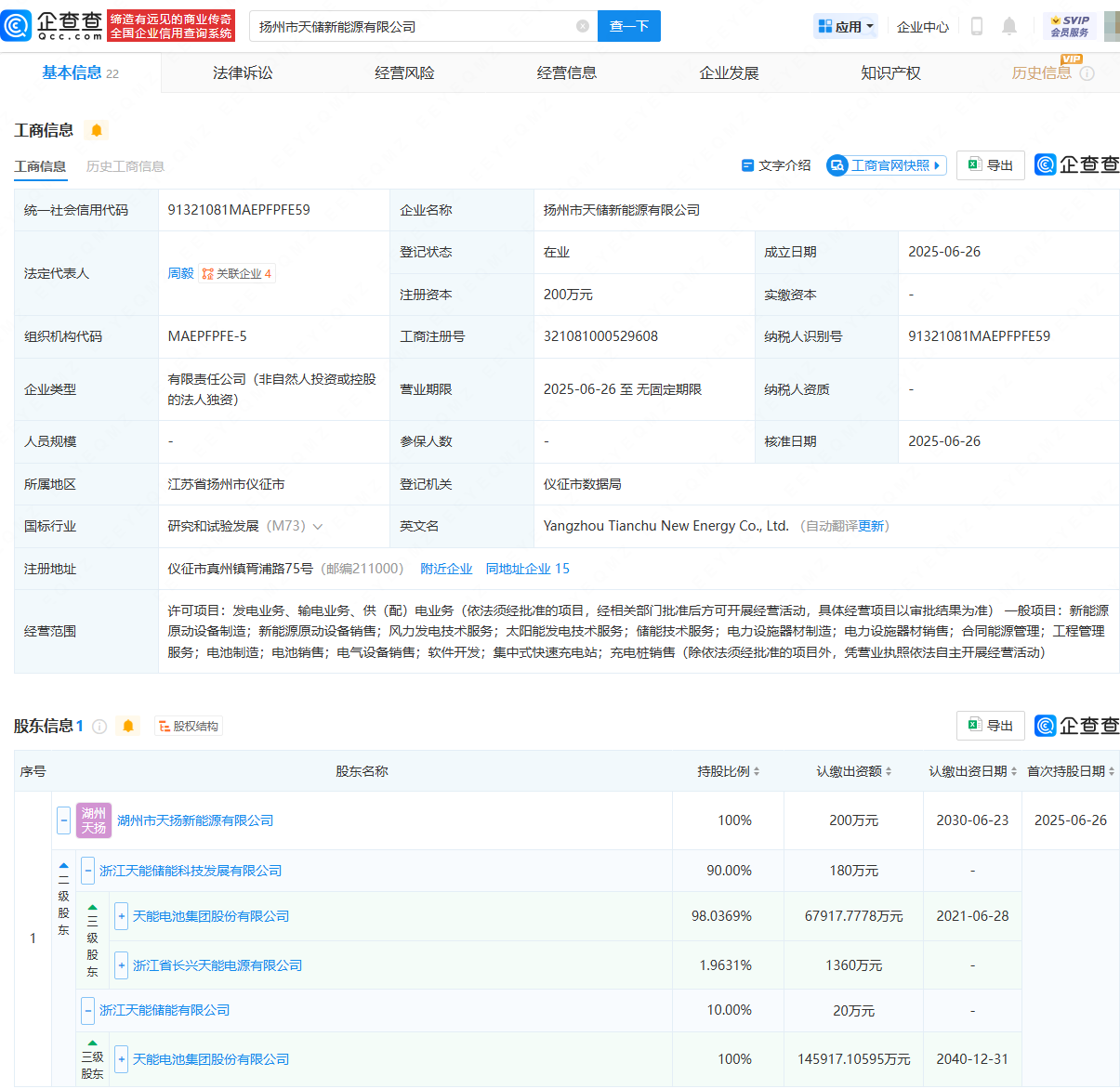
Task: Click 同地址企业 15 link
Action: point(528,569)
